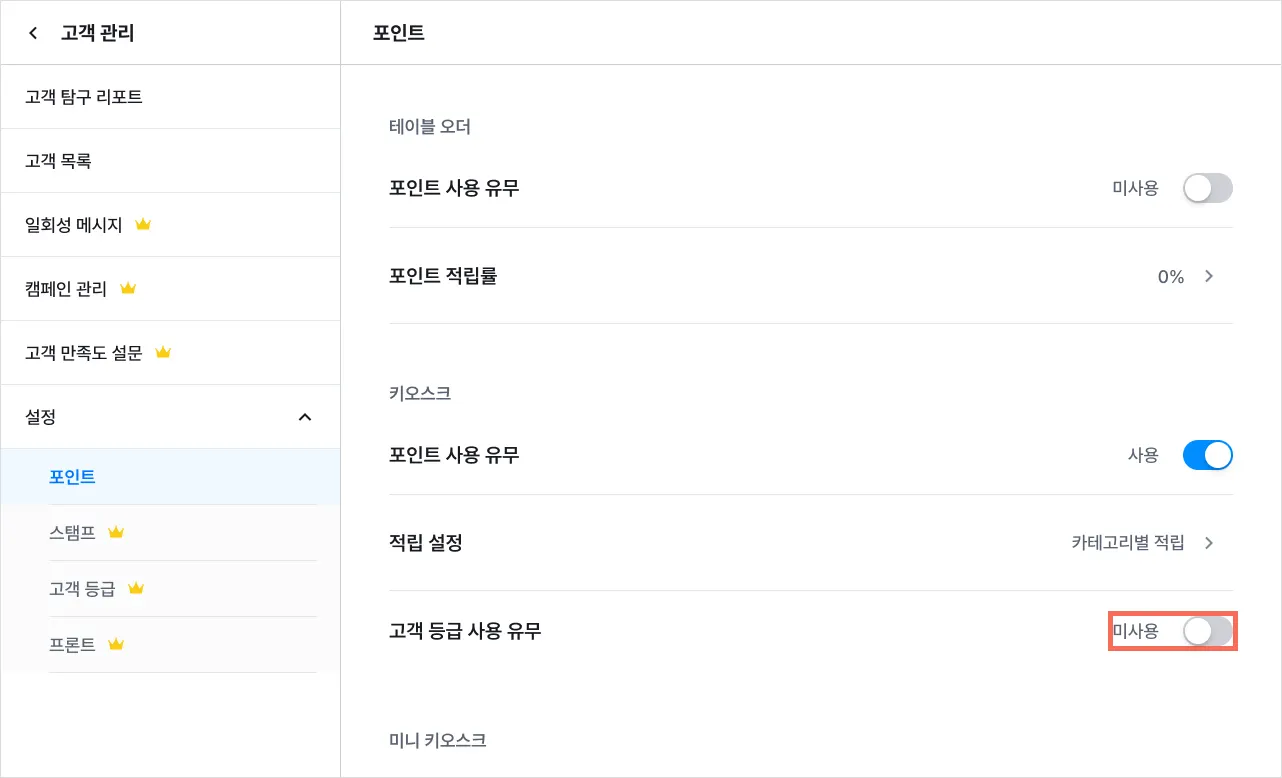Click the 카테고리별 적립 value
The width and height of the screenshot is (1282, 778).
(x=1127, y=543)
